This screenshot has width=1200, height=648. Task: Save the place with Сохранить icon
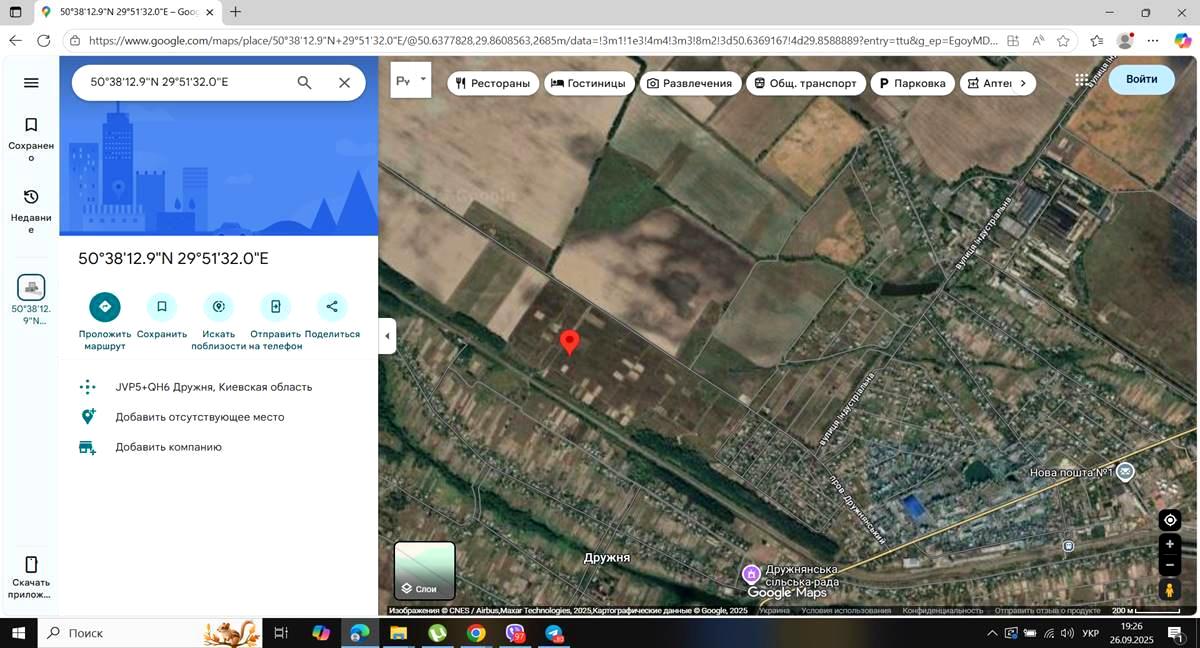click(161, 307)
